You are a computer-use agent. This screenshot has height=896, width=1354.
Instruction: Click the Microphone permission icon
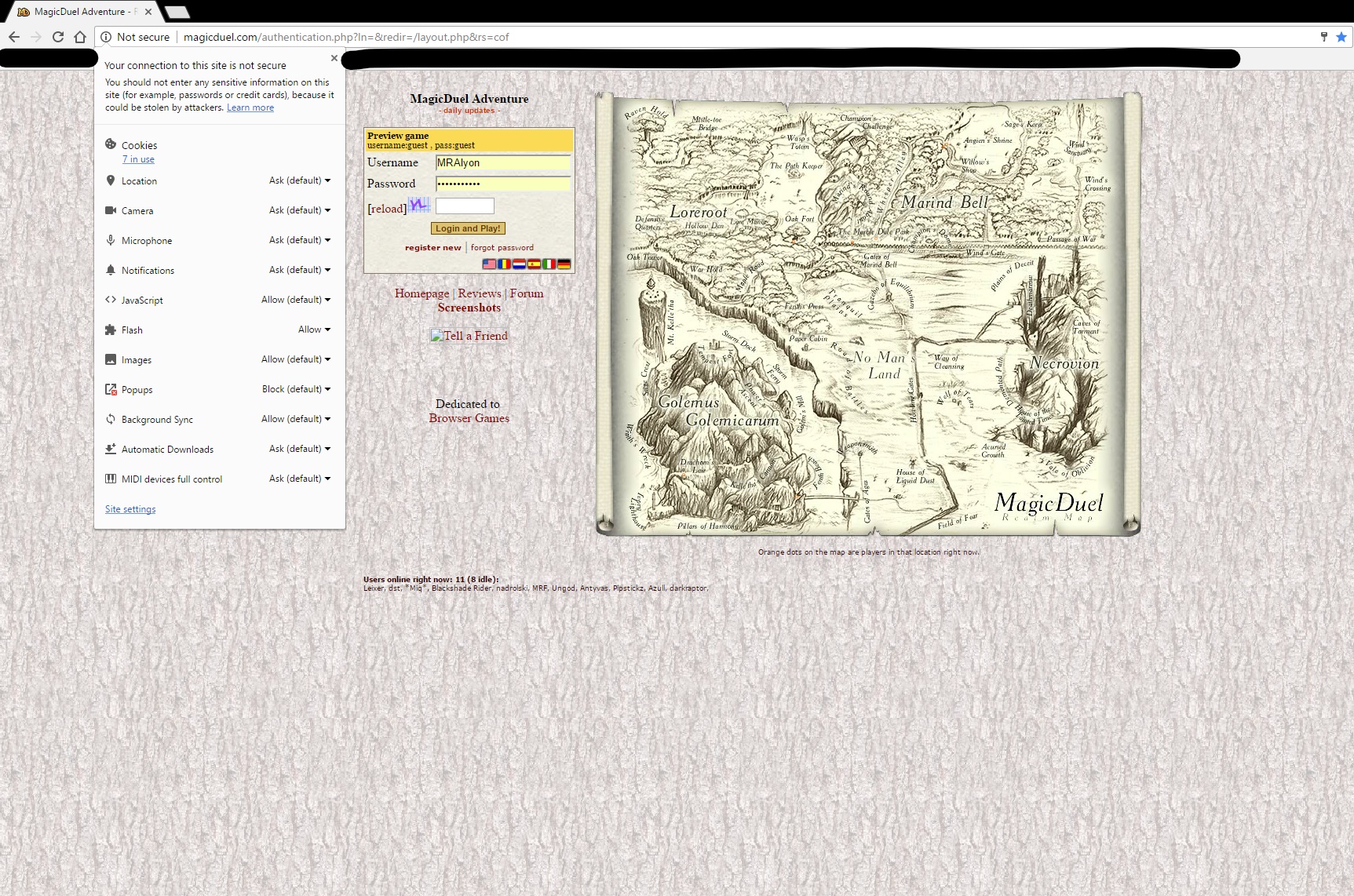pyautogui.click(x=111, y=240)
